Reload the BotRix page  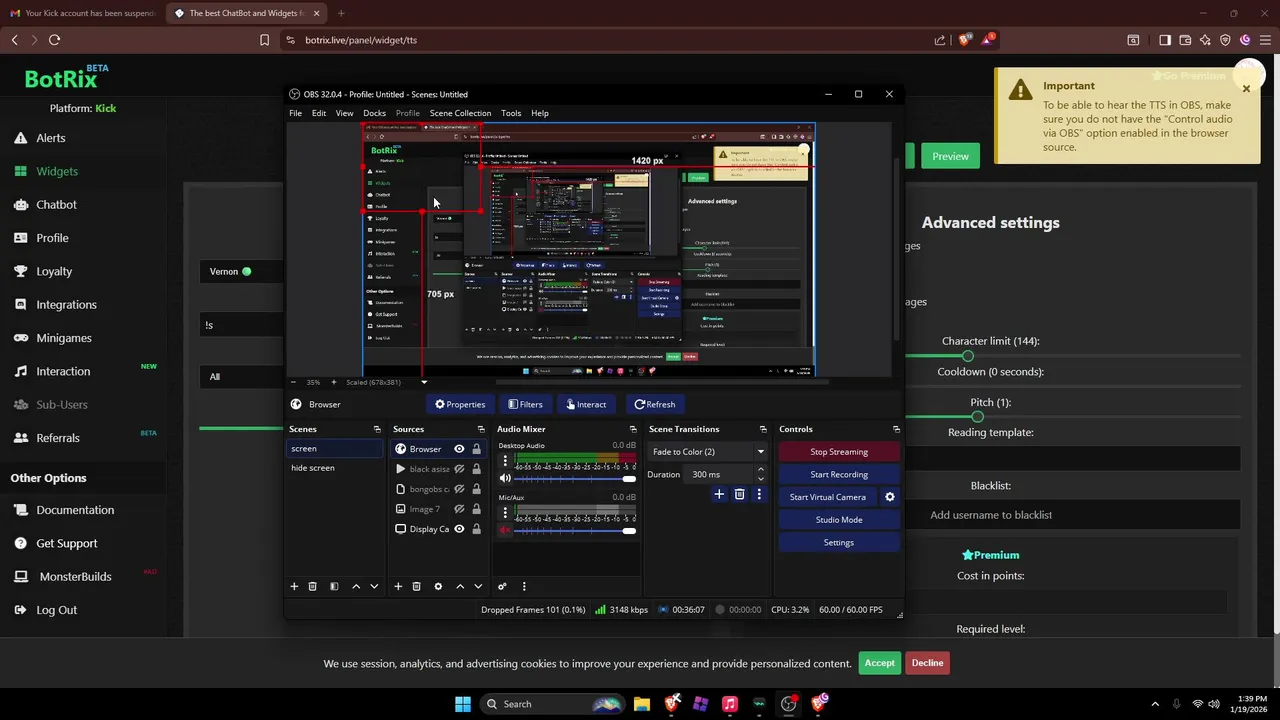click(x=54, y=40)
